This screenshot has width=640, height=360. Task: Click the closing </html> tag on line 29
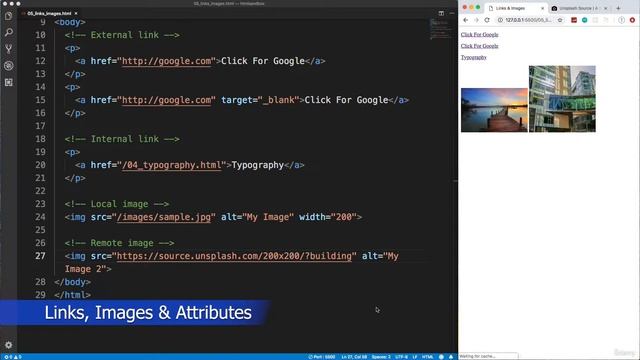pos(72,295)
